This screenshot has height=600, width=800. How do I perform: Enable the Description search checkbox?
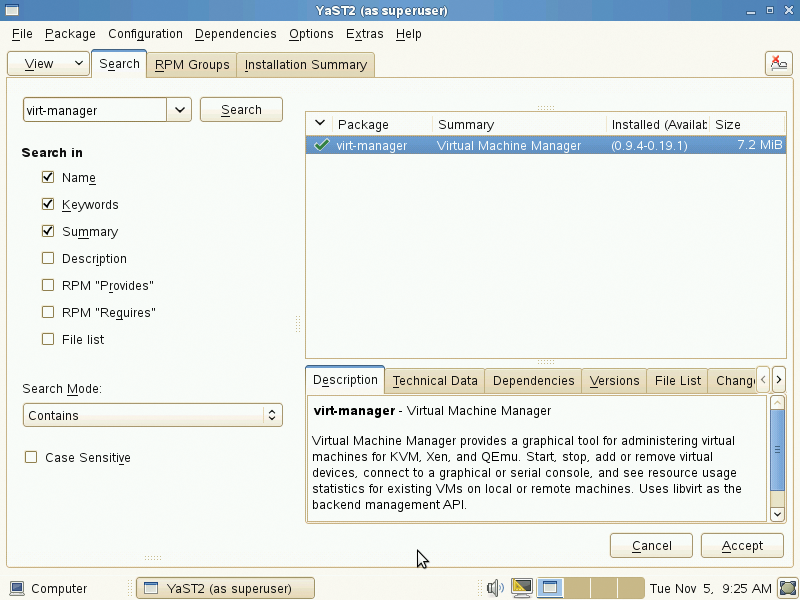tap(47, 258)
